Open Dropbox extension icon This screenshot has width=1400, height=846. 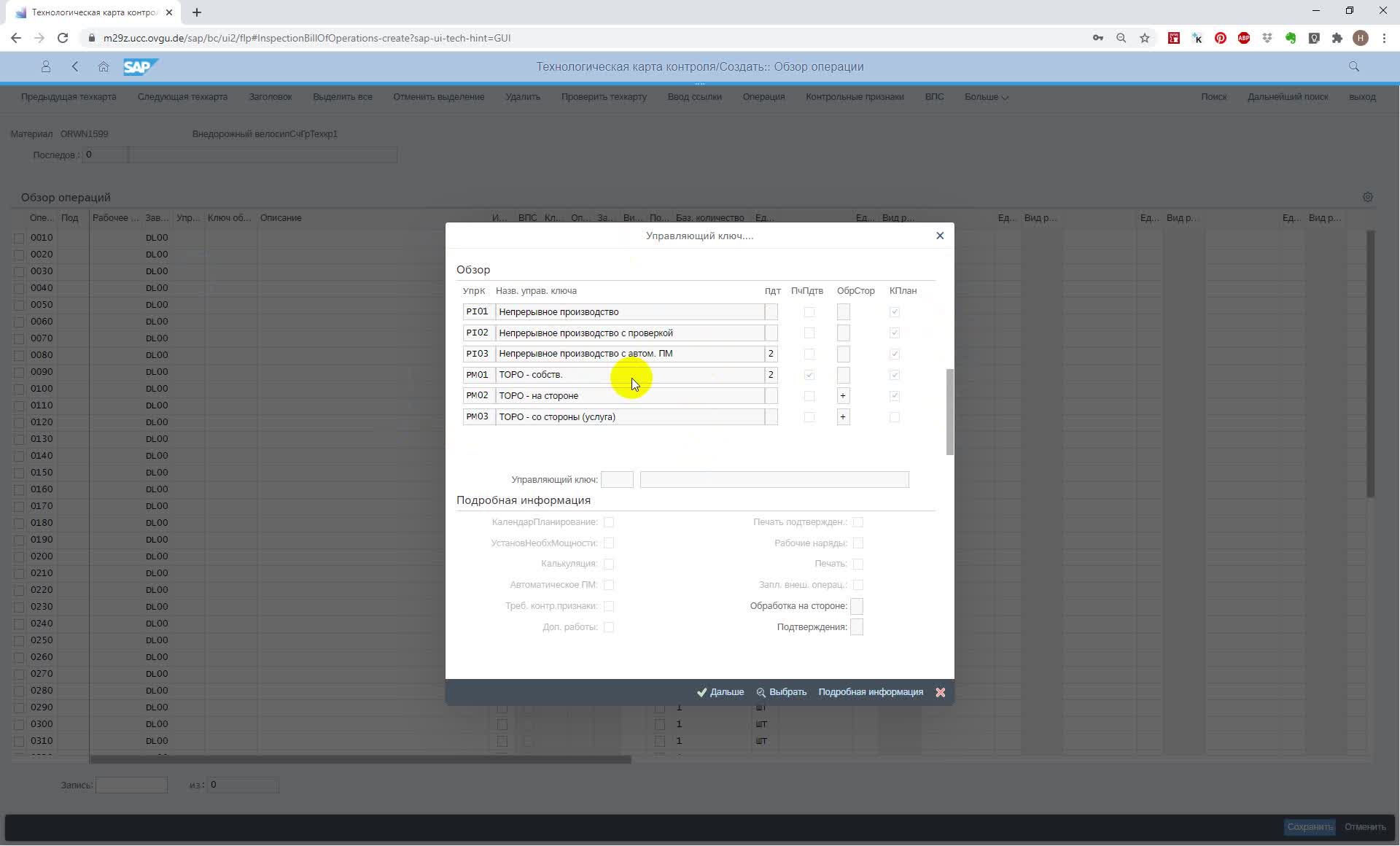point(1267,38)
